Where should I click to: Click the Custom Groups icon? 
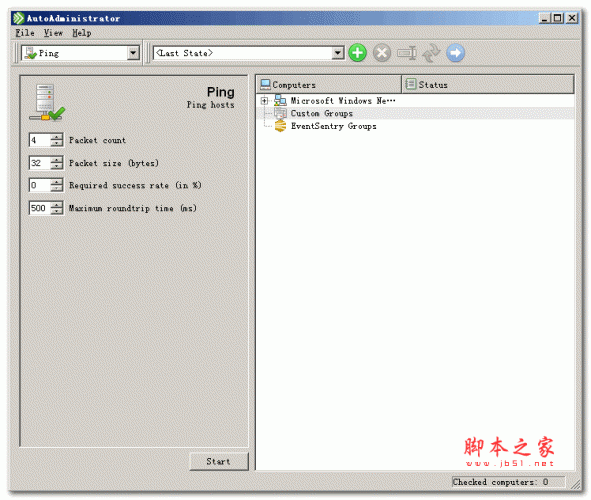[x=280, y=113]
